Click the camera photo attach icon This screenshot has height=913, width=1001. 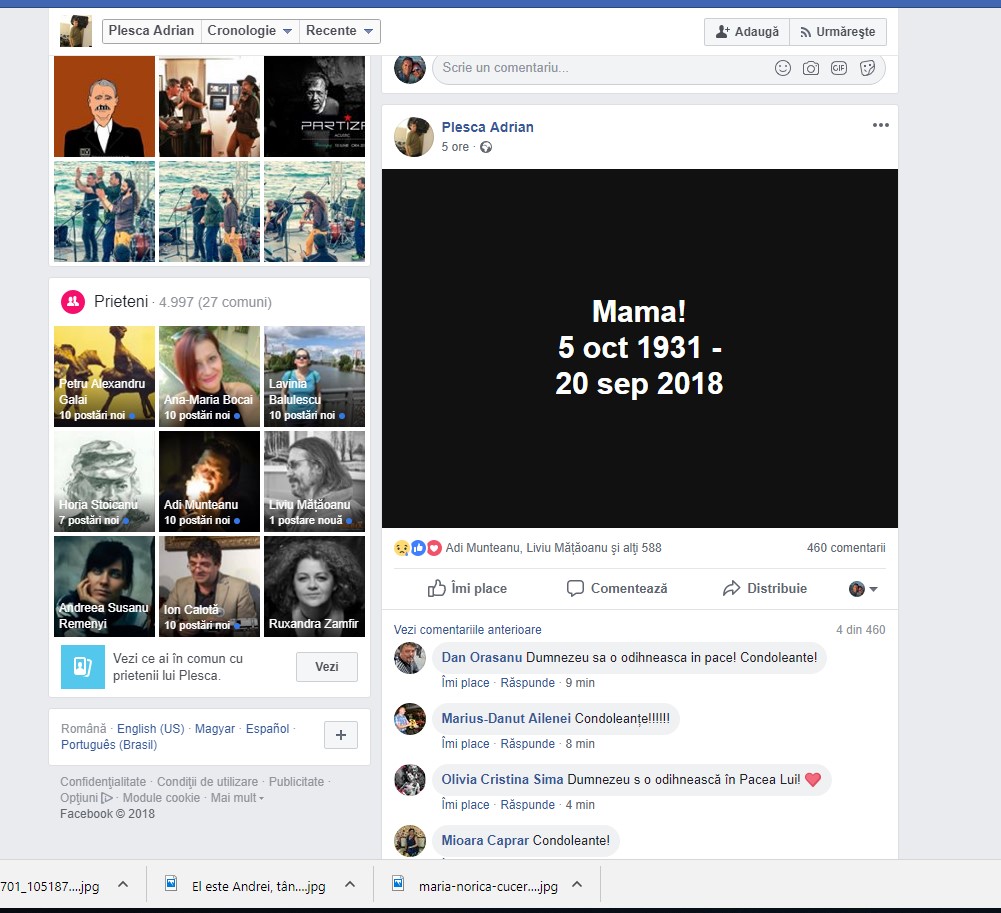pyautogui.click(x=811, y=68)
